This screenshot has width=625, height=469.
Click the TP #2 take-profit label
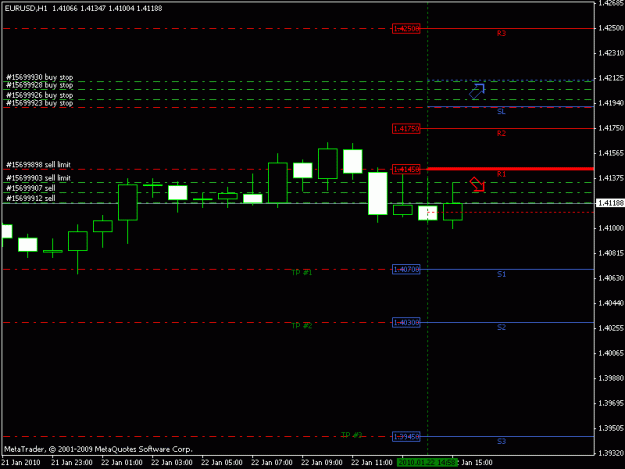pos(302,326)
